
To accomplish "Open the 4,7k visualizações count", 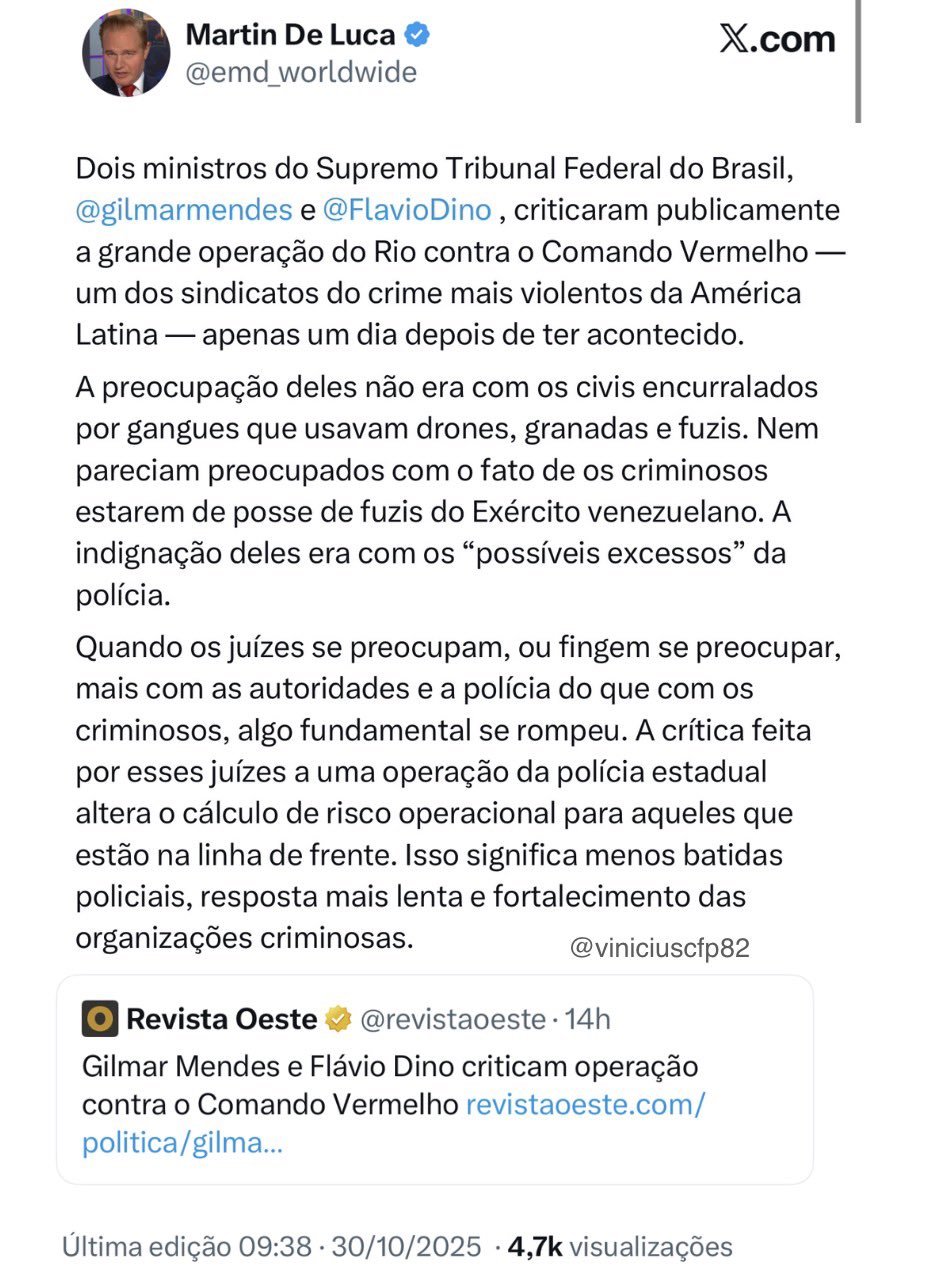I will click(620, 1246).
